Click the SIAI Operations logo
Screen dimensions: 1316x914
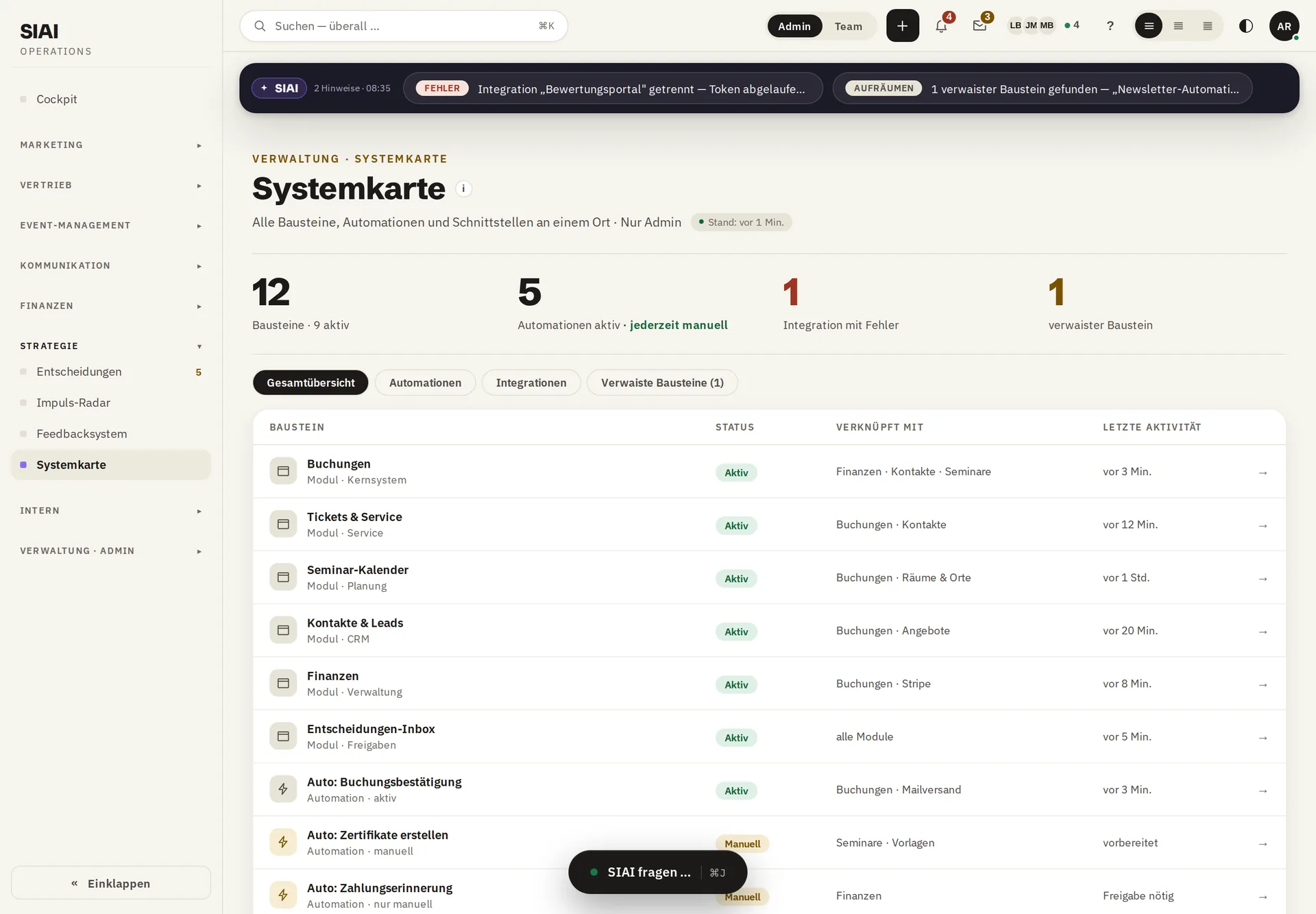click(56, 39)
